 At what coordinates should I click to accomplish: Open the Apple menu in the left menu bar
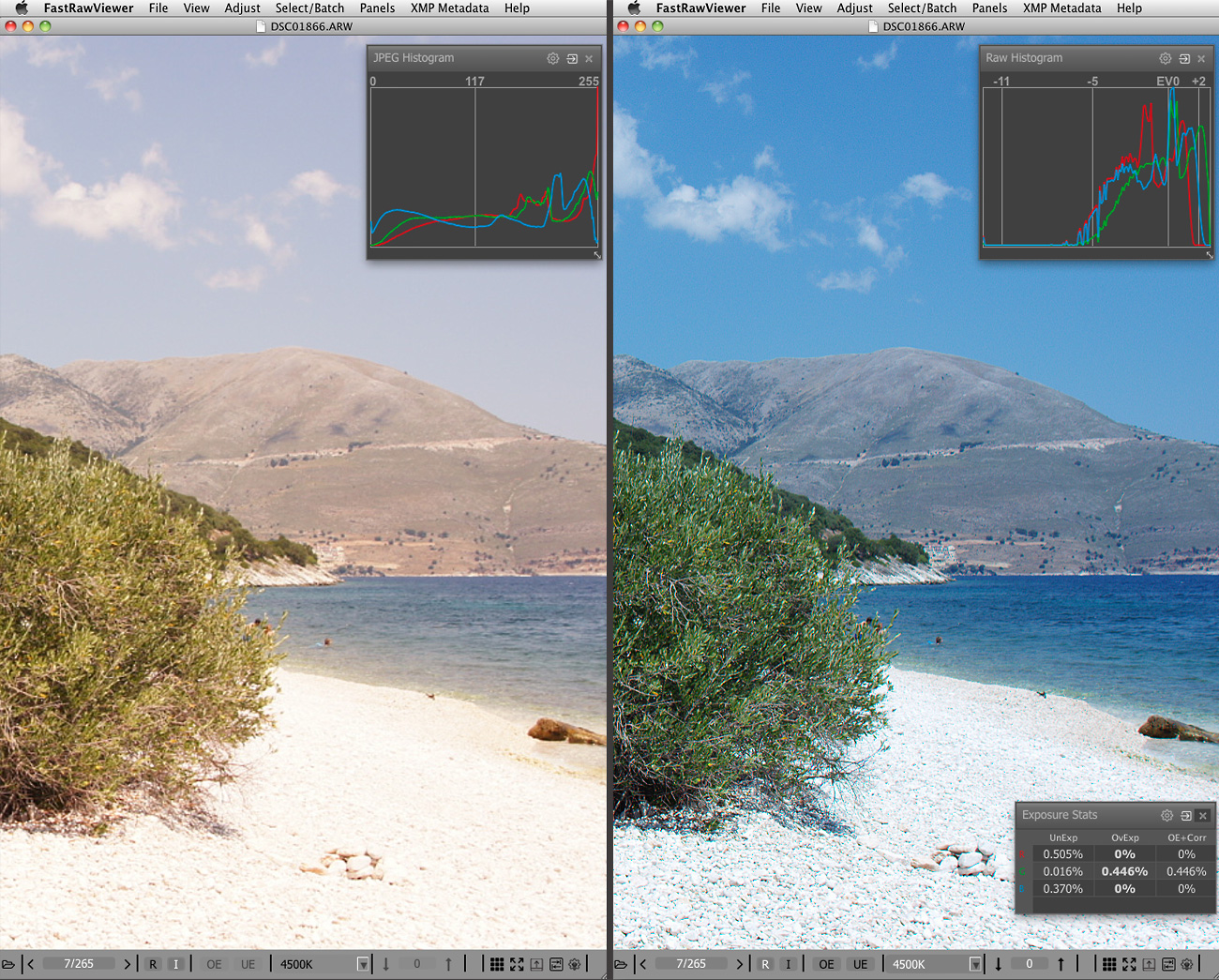pyautogui.click(x=22, y=8)
